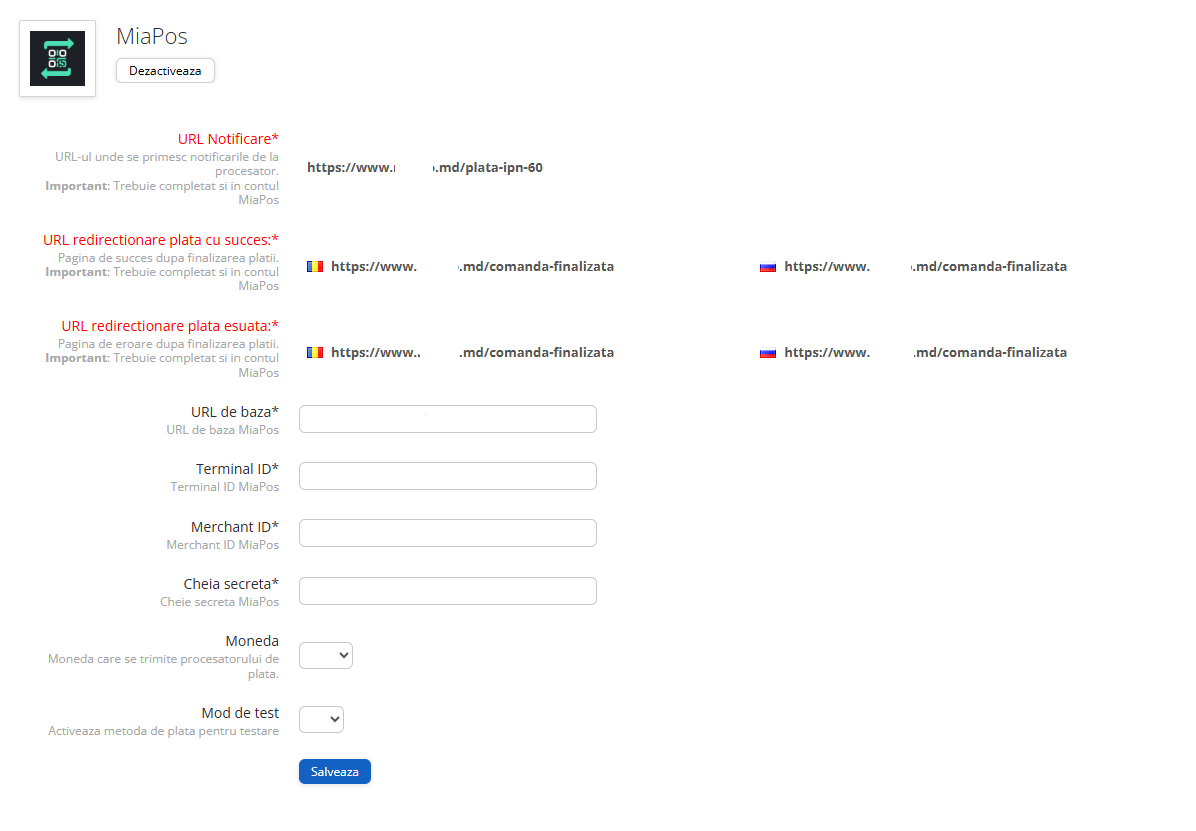This screenshot has width=1196, height=831.
Task: Focus the Cheia secreta input field
Action: click(448, 591)
